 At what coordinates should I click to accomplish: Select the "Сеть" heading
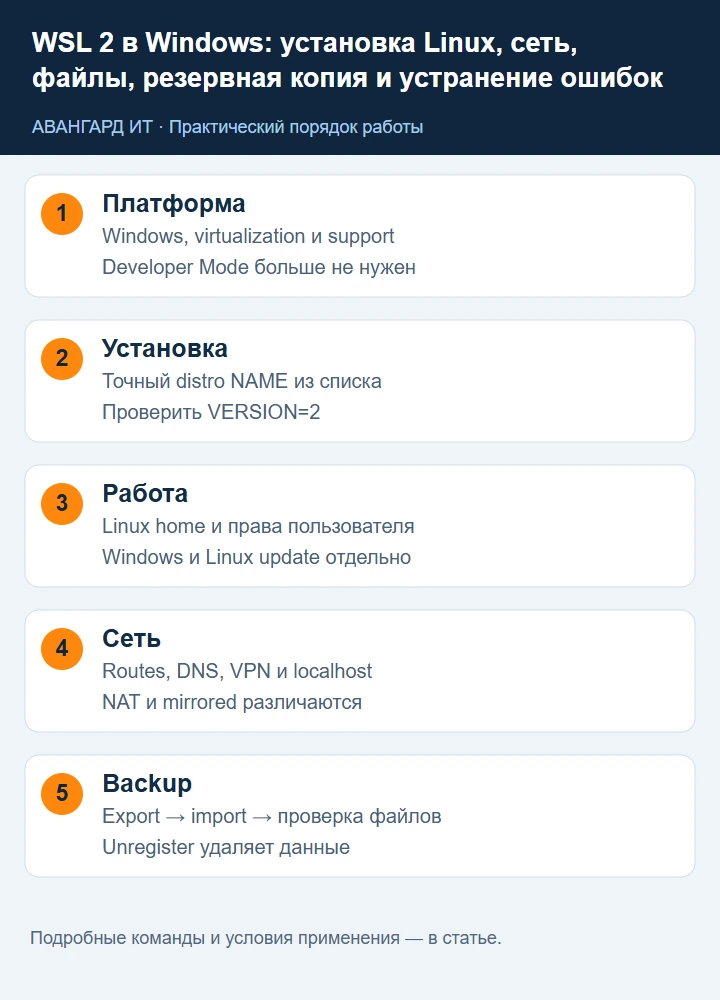[x=131, y=638]
